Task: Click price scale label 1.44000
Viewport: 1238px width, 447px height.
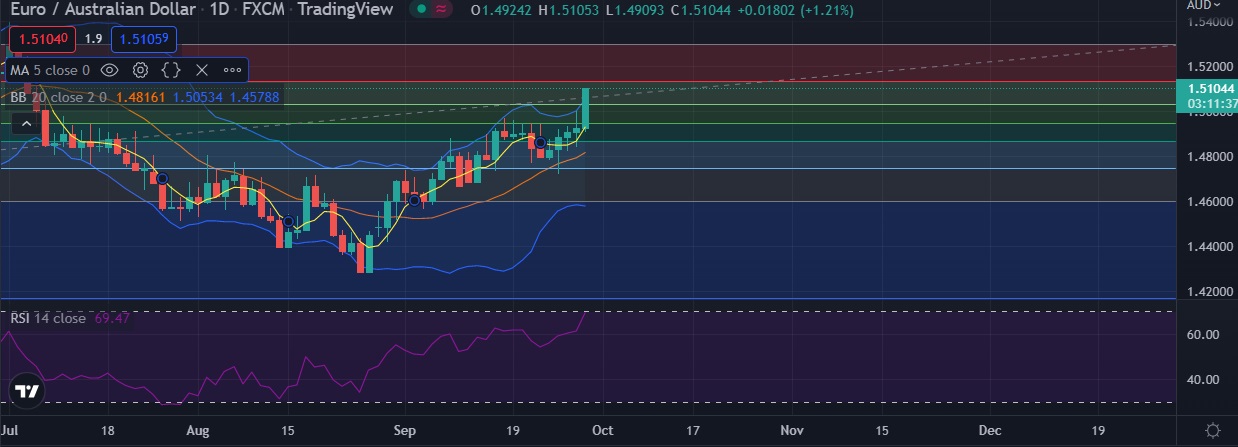Action: point(1209,247)
